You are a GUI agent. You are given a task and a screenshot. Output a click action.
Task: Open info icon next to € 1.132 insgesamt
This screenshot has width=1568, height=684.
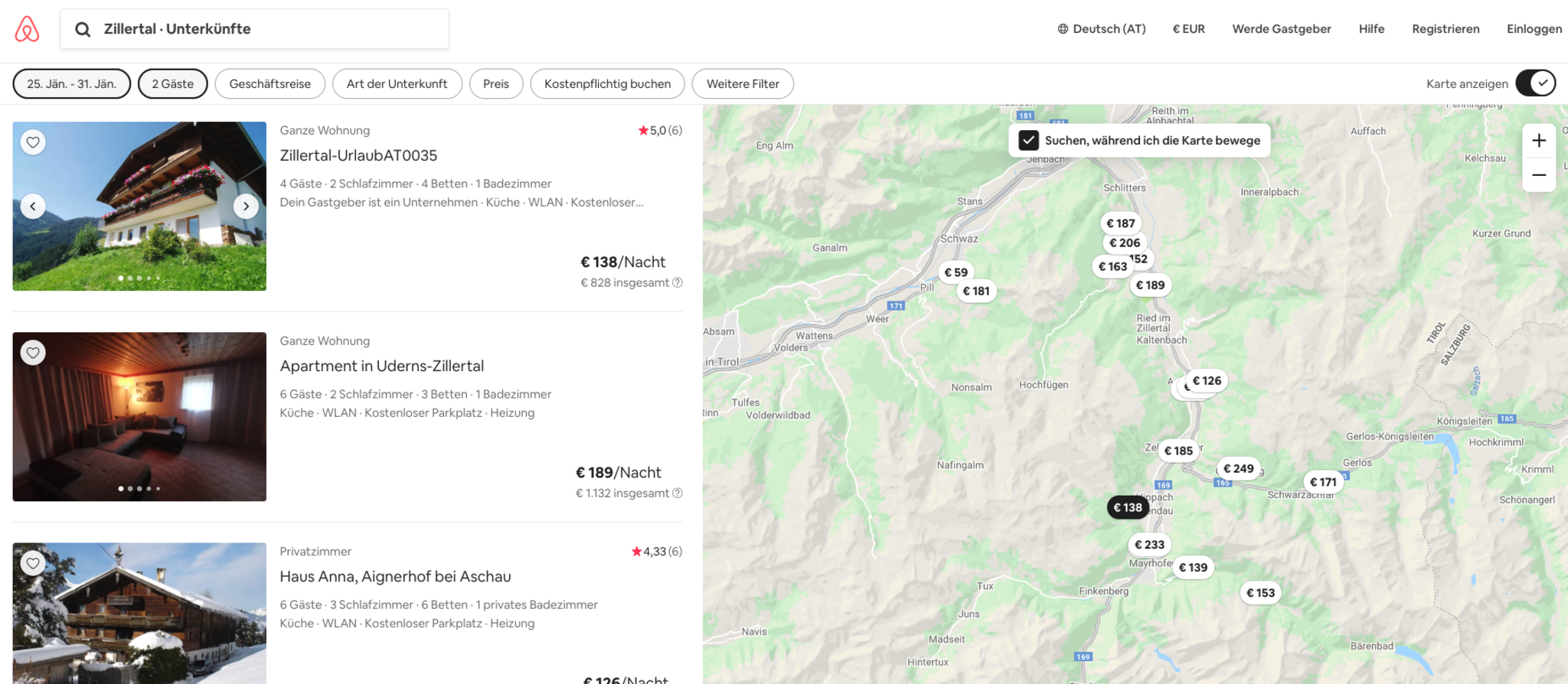pyautogui.click(x=678, y=493)
